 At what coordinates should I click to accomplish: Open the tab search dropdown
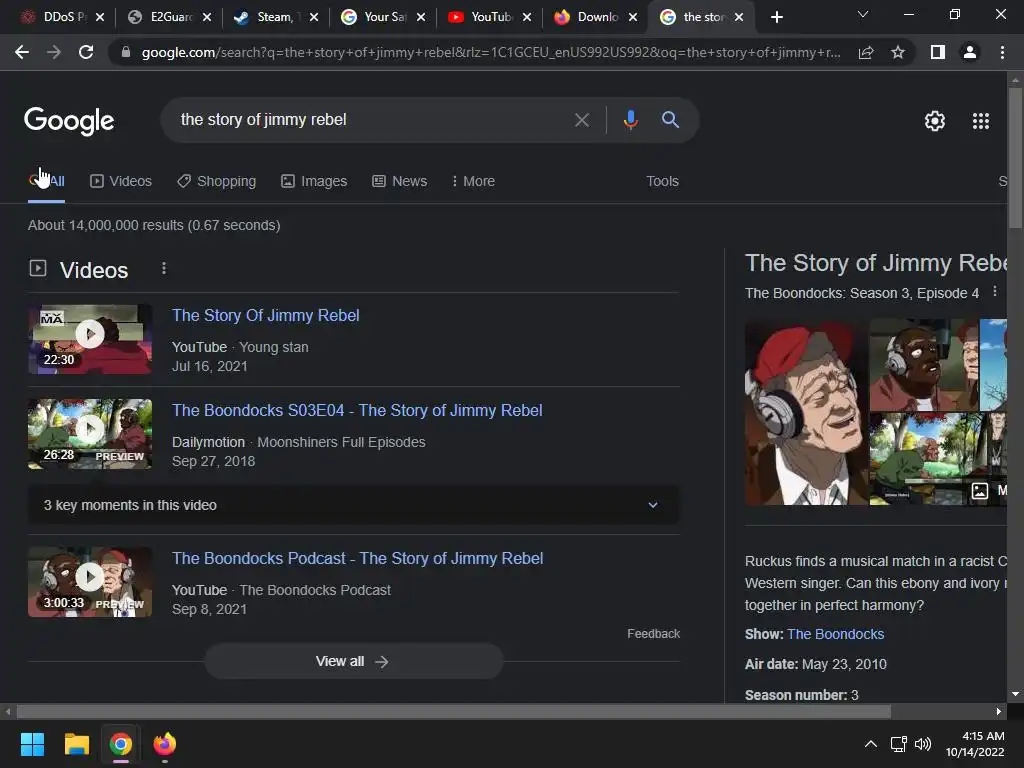863,14
